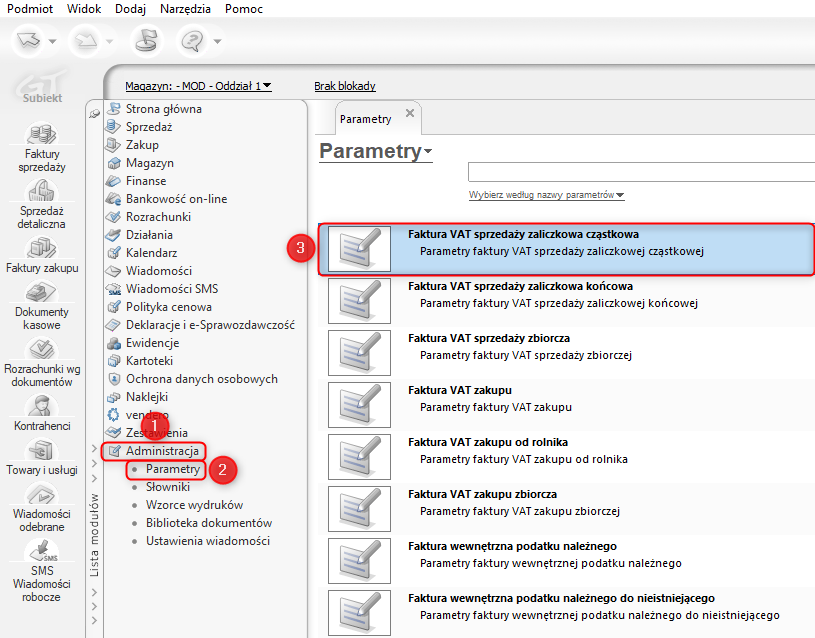815x638 pixels.
Task: Select Polityka cenowa in module tree
Action: click(168, 307)
